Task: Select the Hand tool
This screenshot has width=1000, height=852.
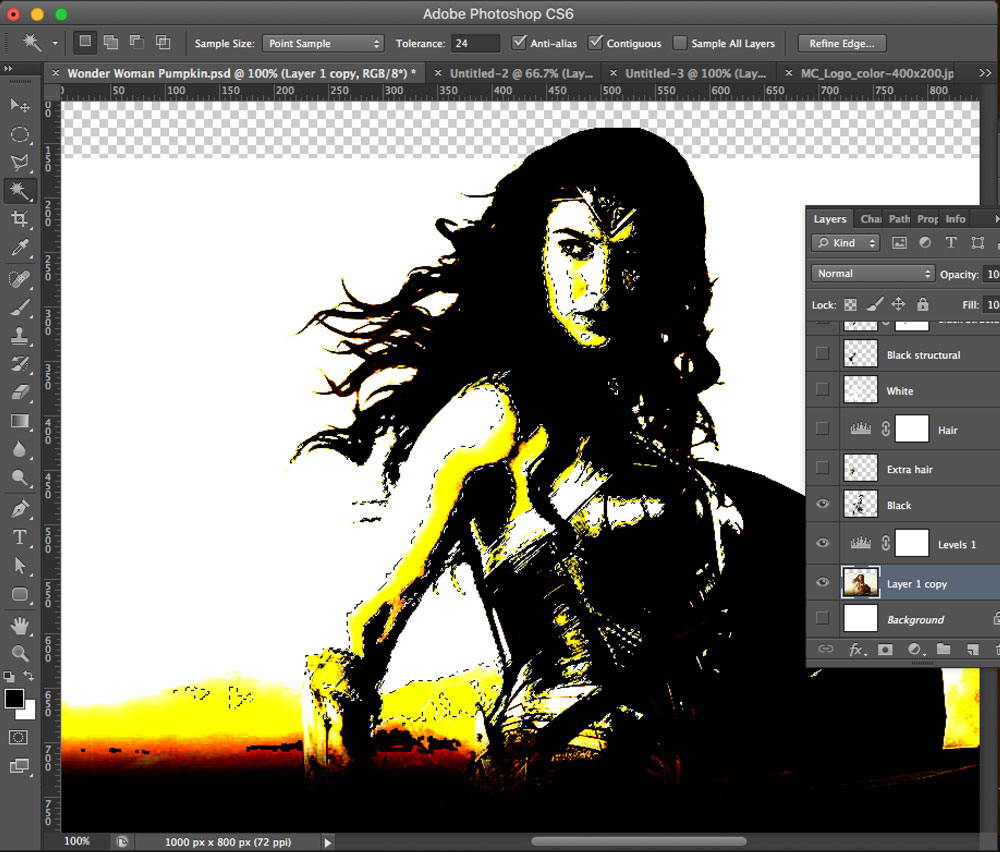Action: [19, 626]
